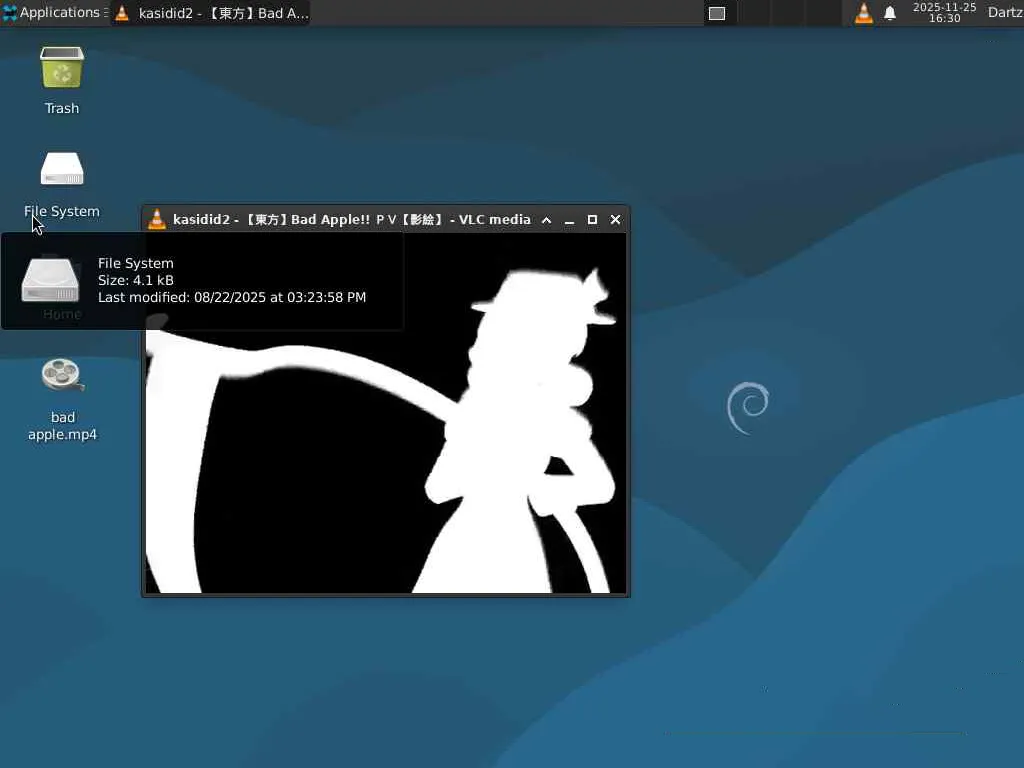The height and width of the screenshot is (768, 1024).
Task: Open the Trash desktop icon
Action: [62, 67]
